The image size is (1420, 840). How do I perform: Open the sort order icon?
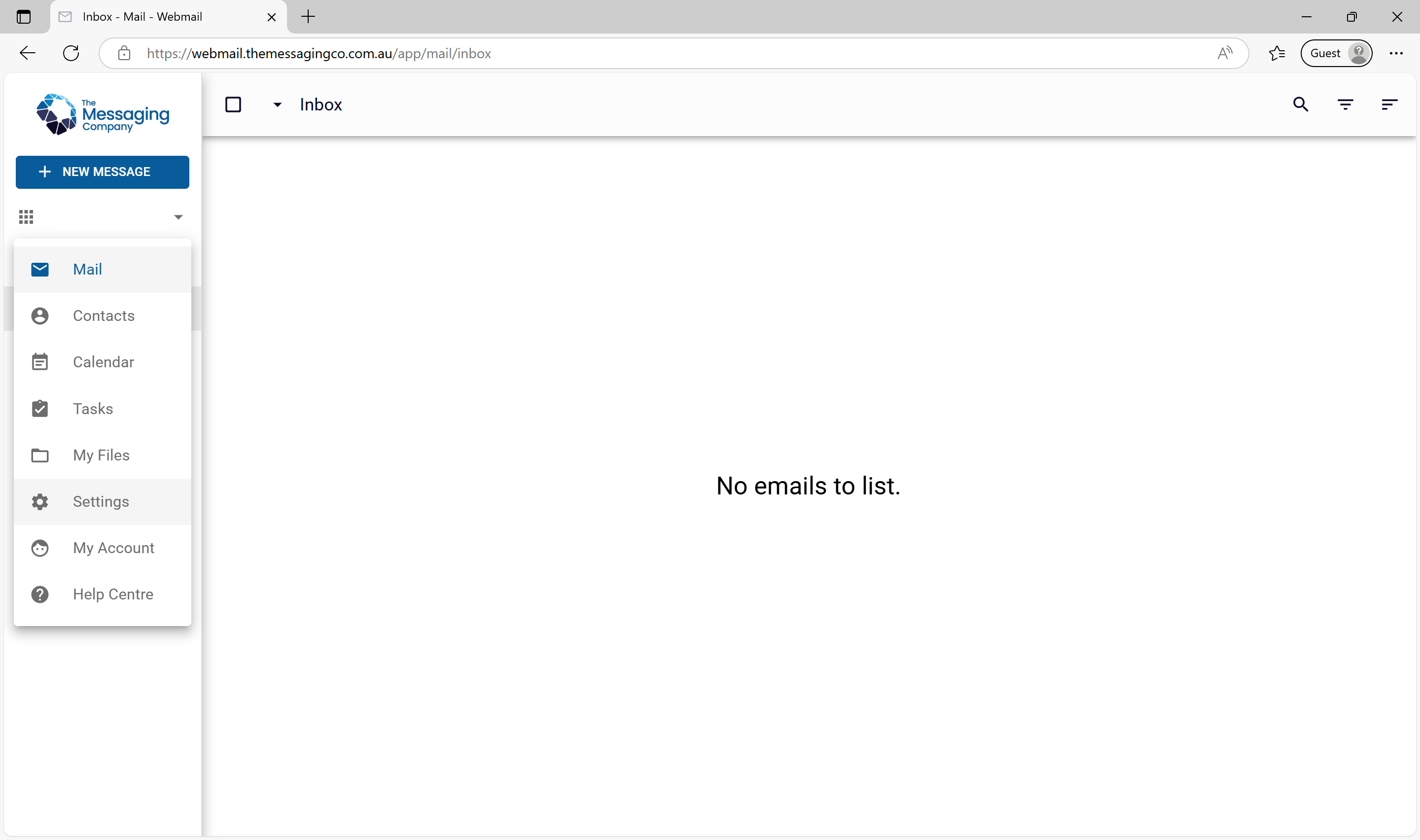point(1389,104)
